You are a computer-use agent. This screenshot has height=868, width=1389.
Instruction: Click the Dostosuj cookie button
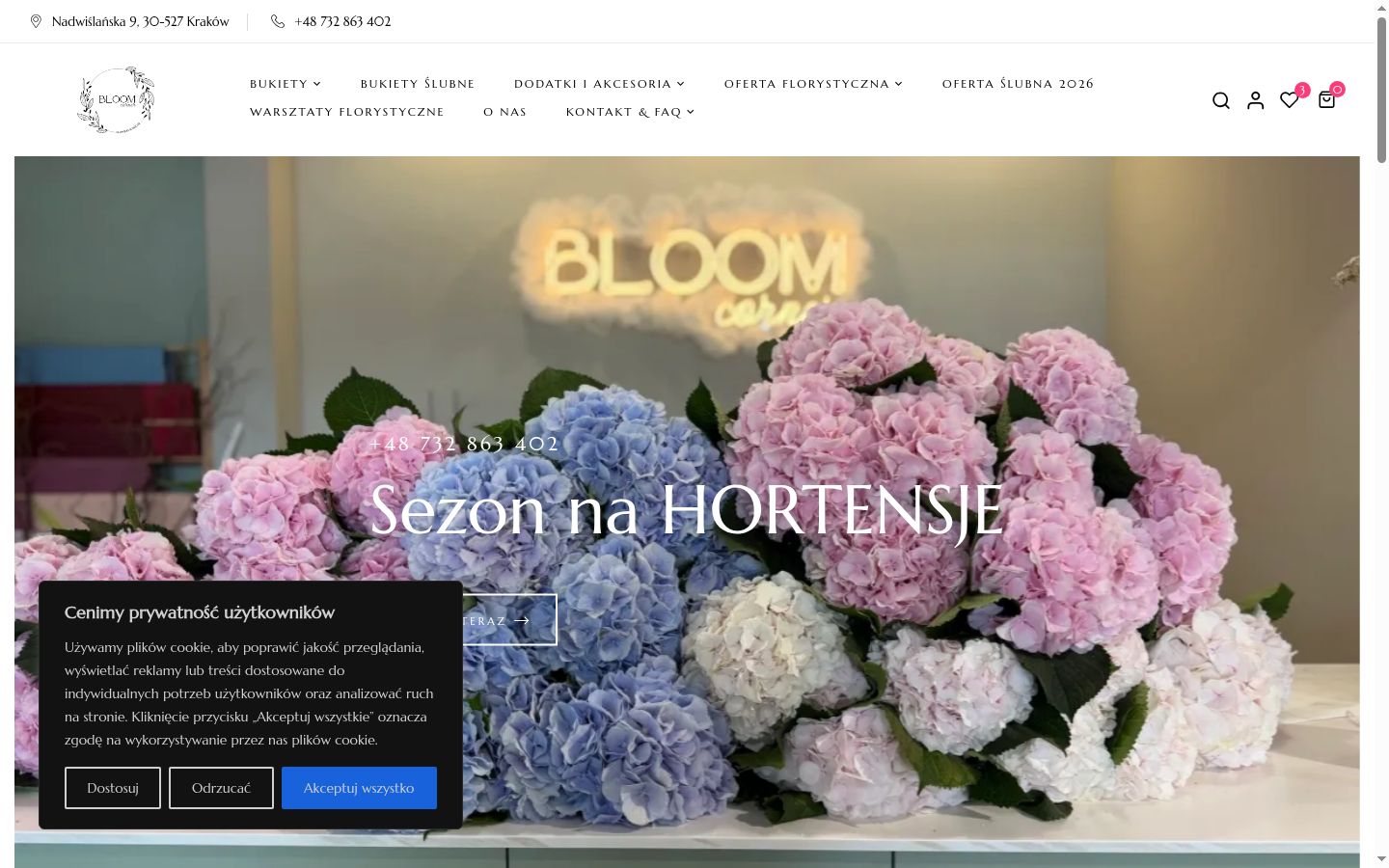113,788
